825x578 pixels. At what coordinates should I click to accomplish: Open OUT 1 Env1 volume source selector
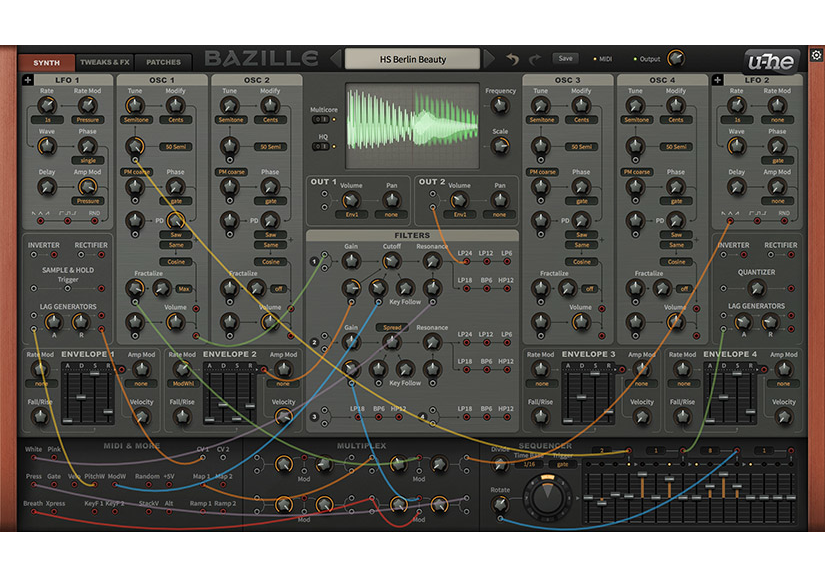pos(352,215)
